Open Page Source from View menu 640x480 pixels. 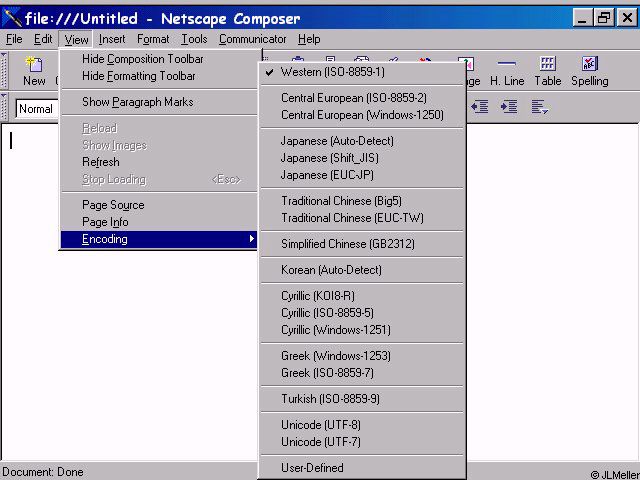tap(159, 205)
